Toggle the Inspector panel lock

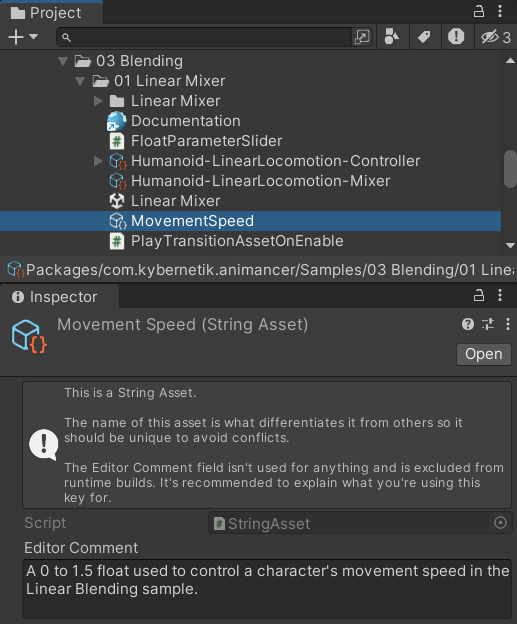(x=479, y=295)
